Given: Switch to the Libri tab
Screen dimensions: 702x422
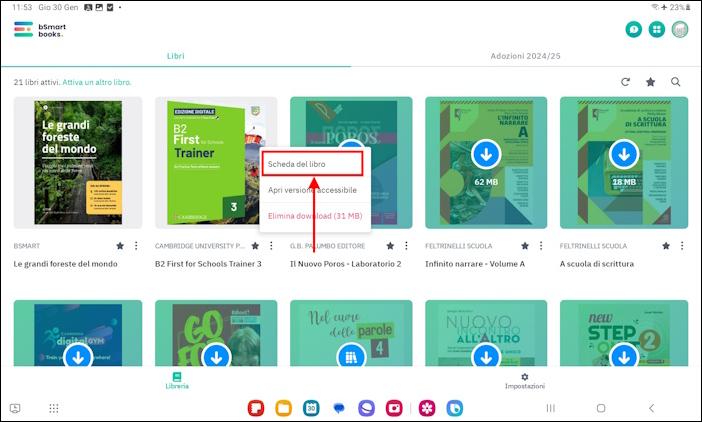Looking at the screenshot, I should coord(176,56).
